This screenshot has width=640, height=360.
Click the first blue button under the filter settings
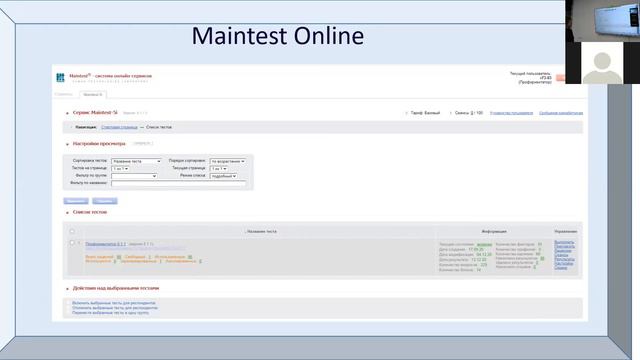point(76,201)
